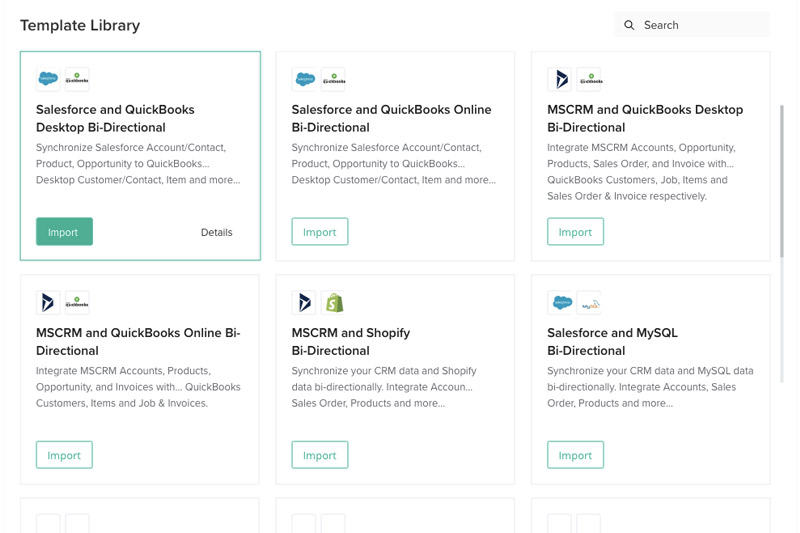Open Details for Salesforce QuickBooks Desktop template
The height and width of the screenshot is (533, 800).
(x=216, y=232)
